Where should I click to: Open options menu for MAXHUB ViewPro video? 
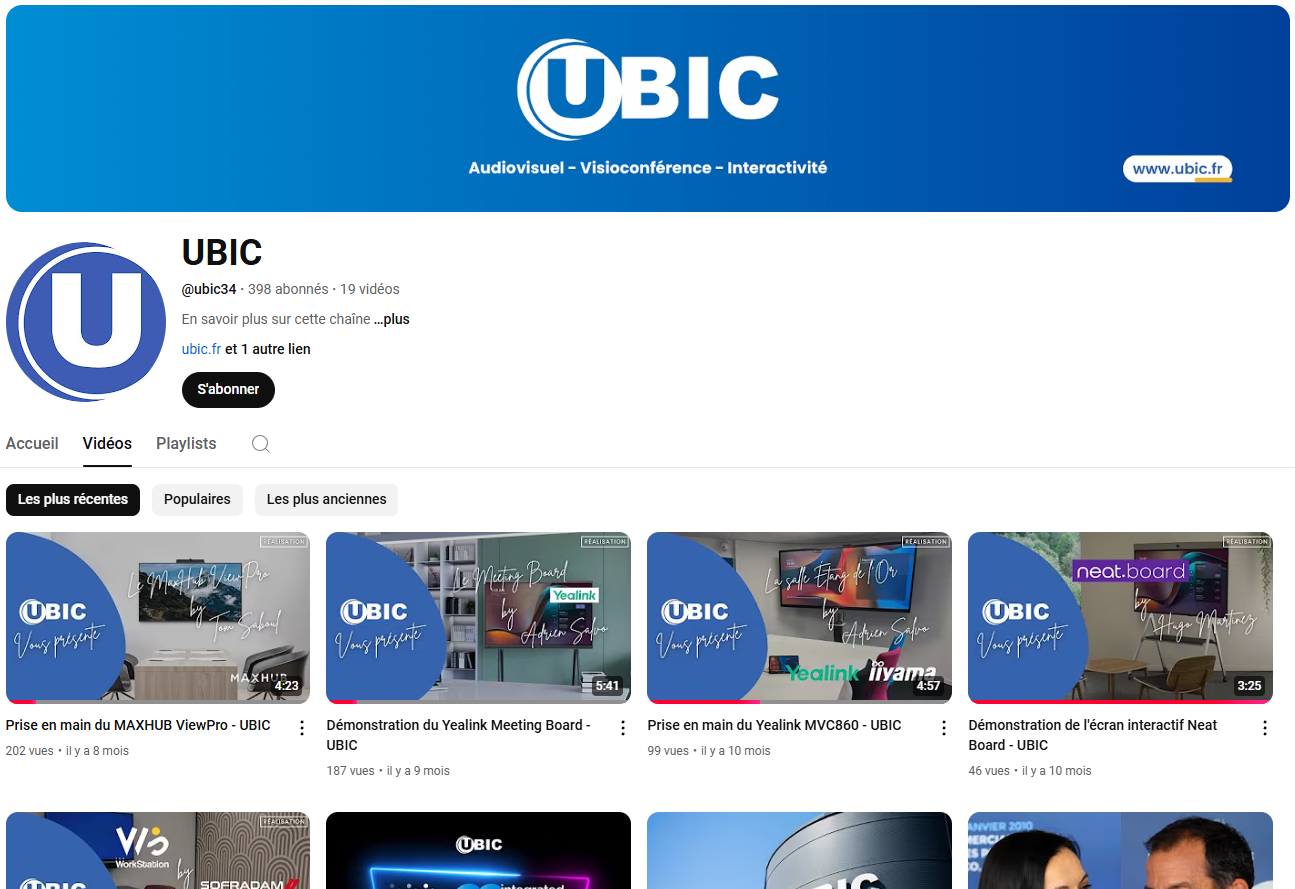302,728
